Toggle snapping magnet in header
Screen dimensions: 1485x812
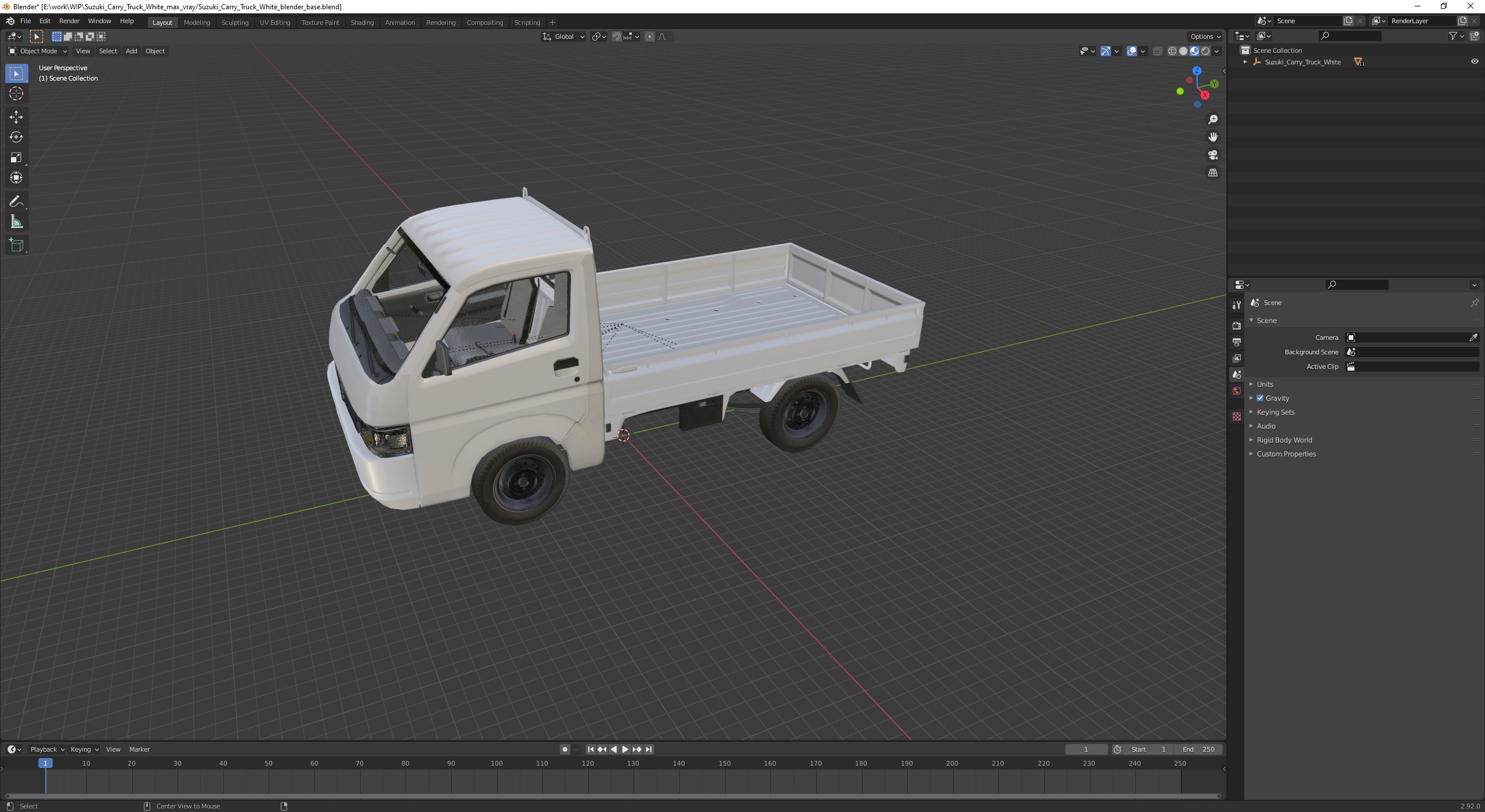617,37
